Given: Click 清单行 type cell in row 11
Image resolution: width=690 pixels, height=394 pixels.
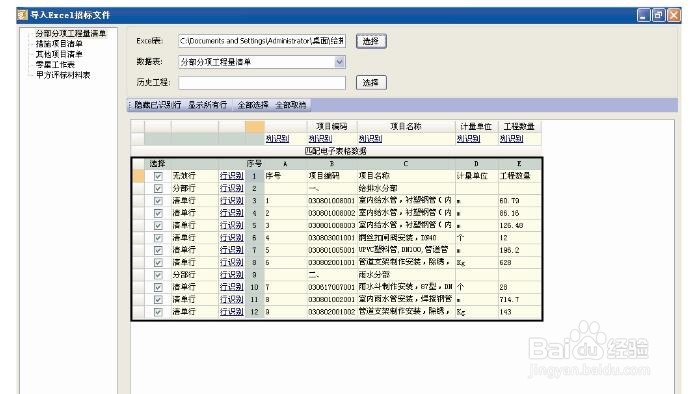Looking at the screenshot, I should [195, 299].
